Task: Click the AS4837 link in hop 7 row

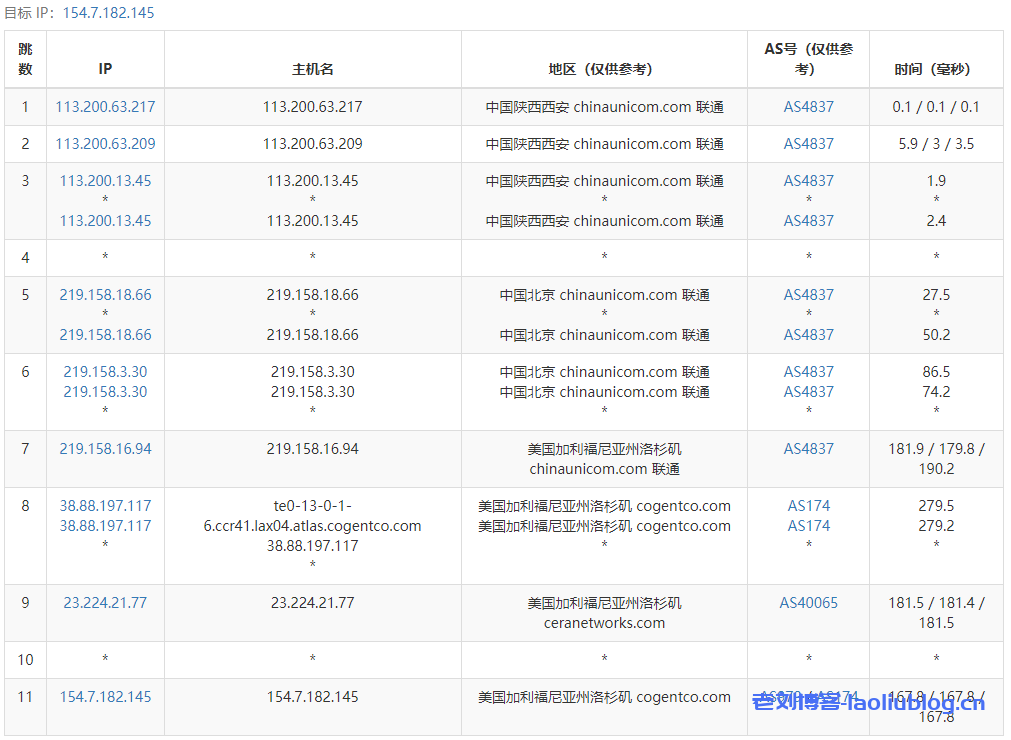Action: pos(808,449)
